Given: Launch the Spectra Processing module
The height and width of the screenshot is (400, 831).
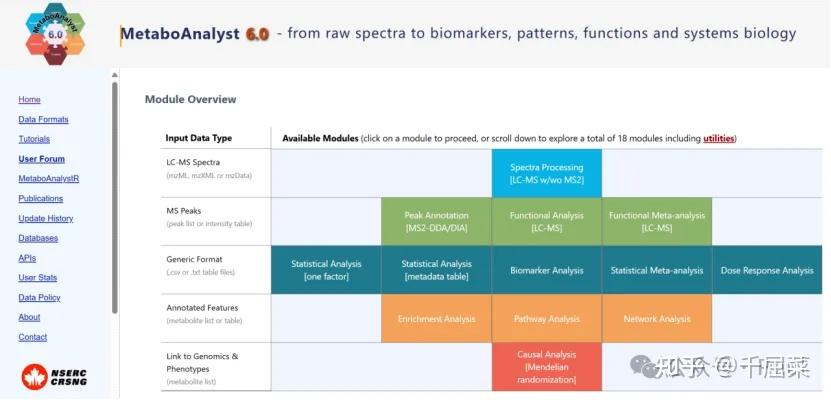Looking at the screenshot, I should [546, 173].
